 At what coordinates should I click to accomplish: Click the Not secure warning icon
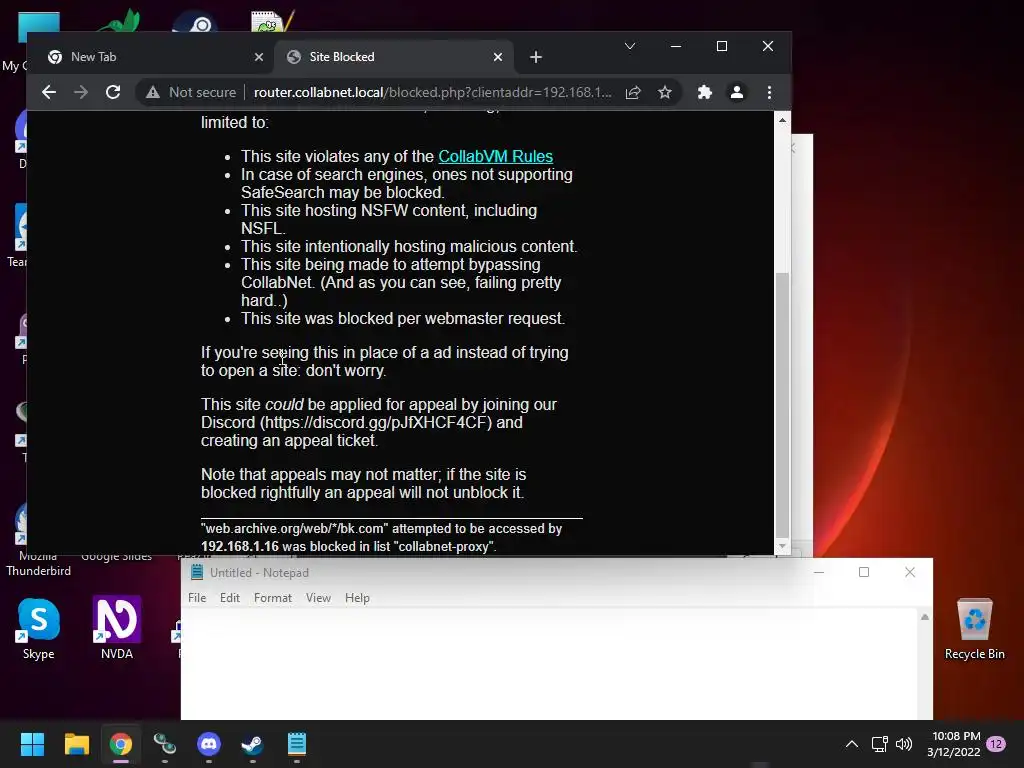click(153, 92)
